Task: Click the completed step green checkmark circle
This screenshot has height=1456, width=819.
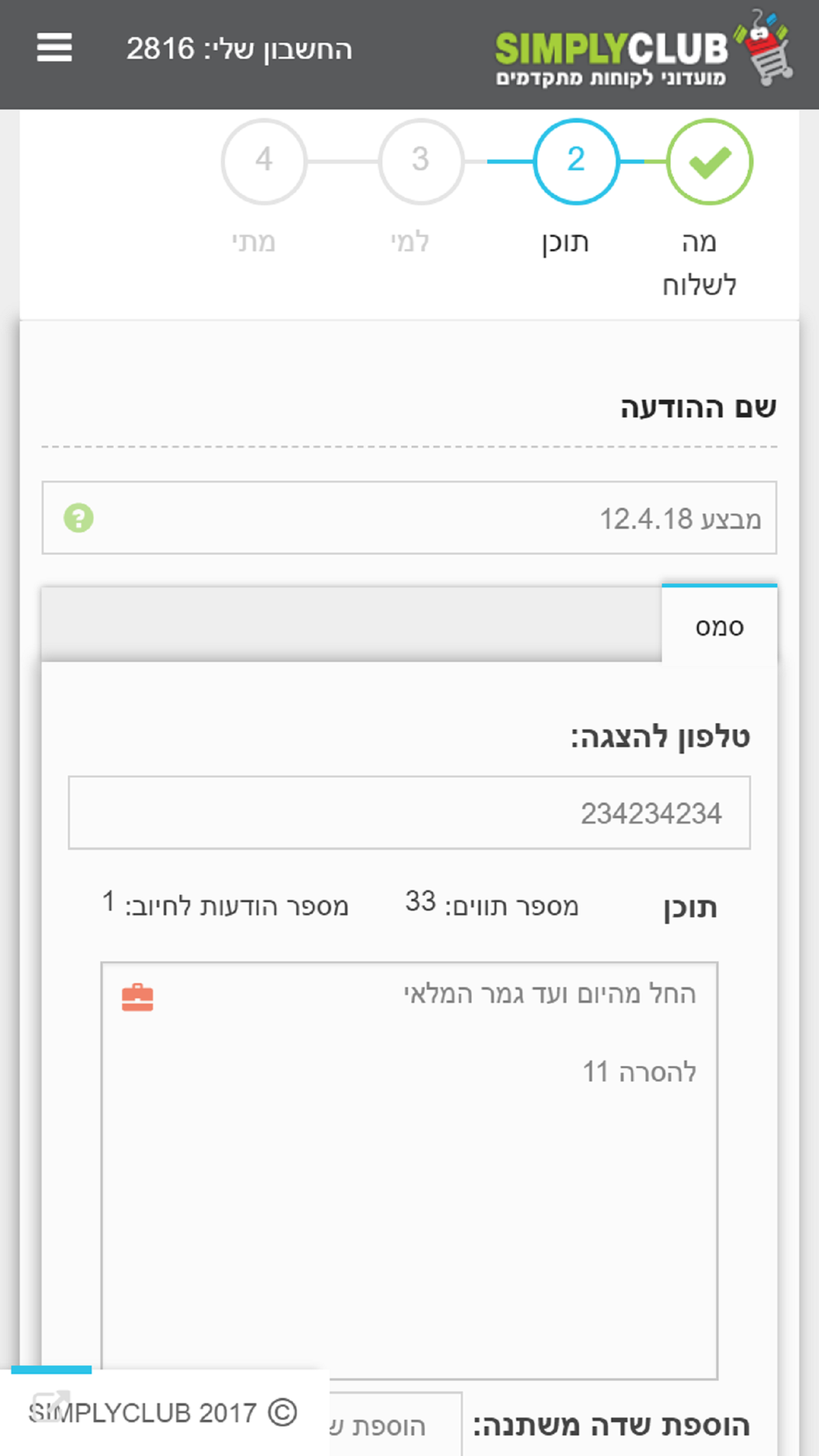Action: [709, 161]
